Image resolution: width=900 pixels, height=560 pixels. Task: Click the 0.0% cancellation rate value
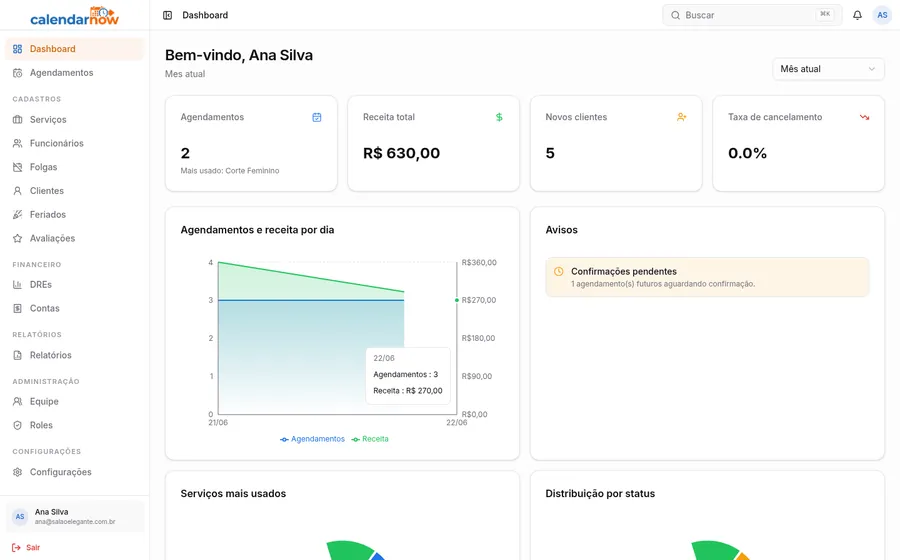coord(747,153)
